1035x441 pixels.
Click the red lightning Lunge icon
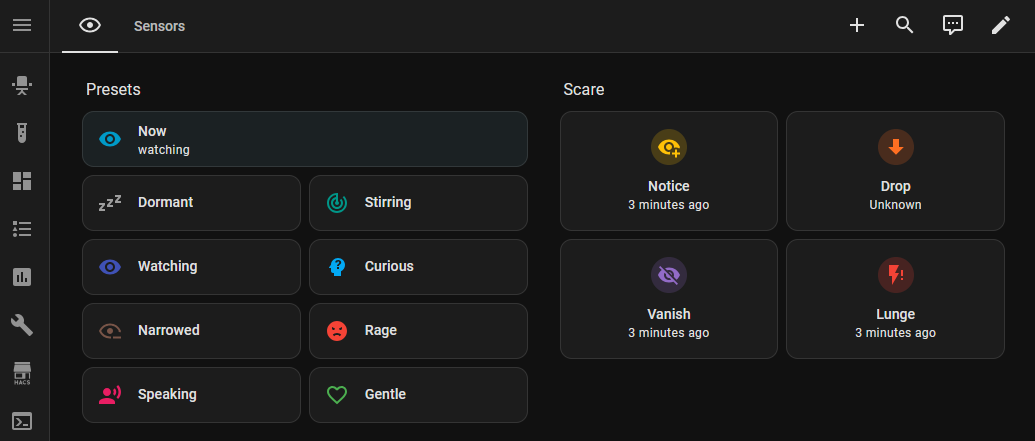(x=896, y=275)
